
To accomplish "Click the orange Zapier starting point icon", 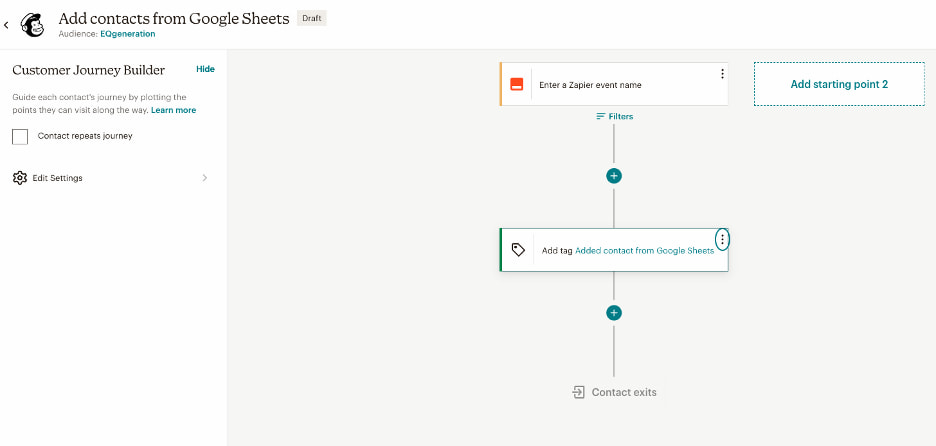I will pyautogui.click(x=516, y=84).
